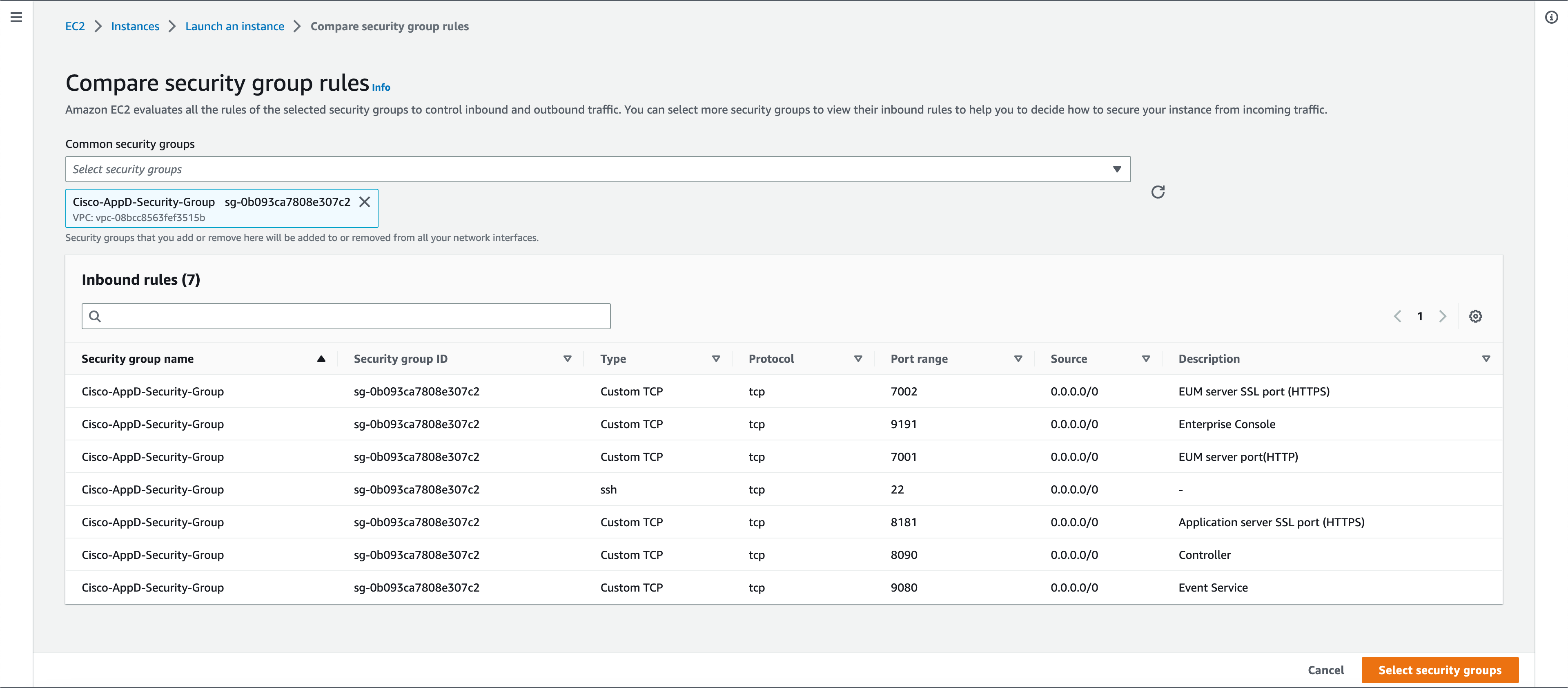Sort by Security group name ascending arrow
The width and height of the screenshot is (1568, 688).
pyautogui.click(x=321, y=359)
